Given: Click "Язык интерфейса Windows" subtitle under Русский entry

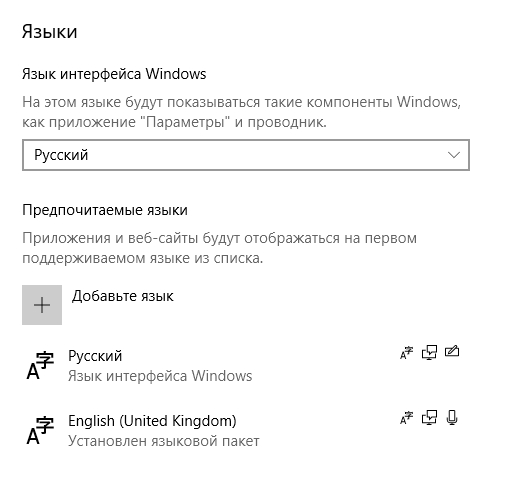Looking at the screenshot, I should pos(160,376).
